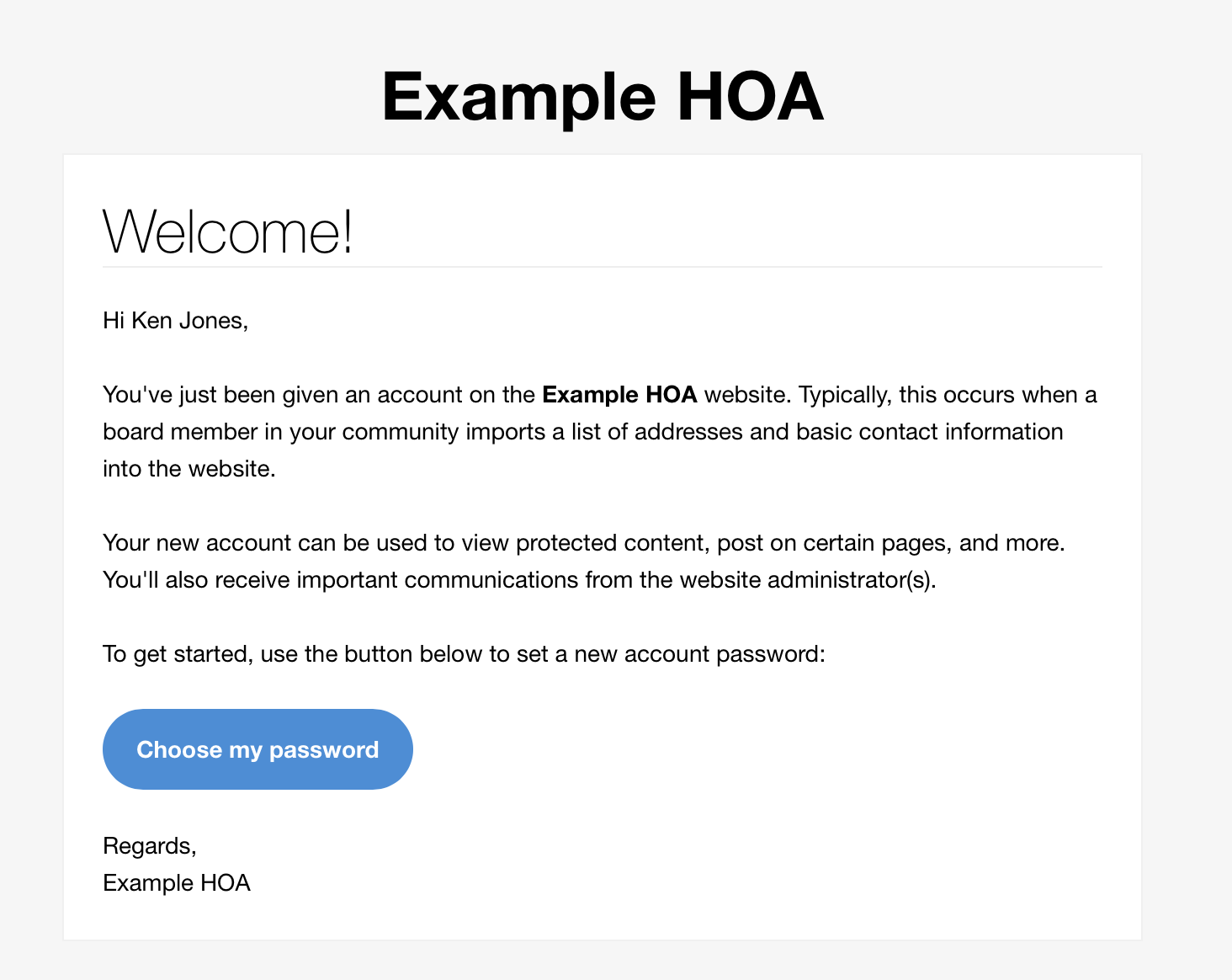Click the Choose my password button
The width and height of the screenshot is (1232, 980).
click(258, 749)
